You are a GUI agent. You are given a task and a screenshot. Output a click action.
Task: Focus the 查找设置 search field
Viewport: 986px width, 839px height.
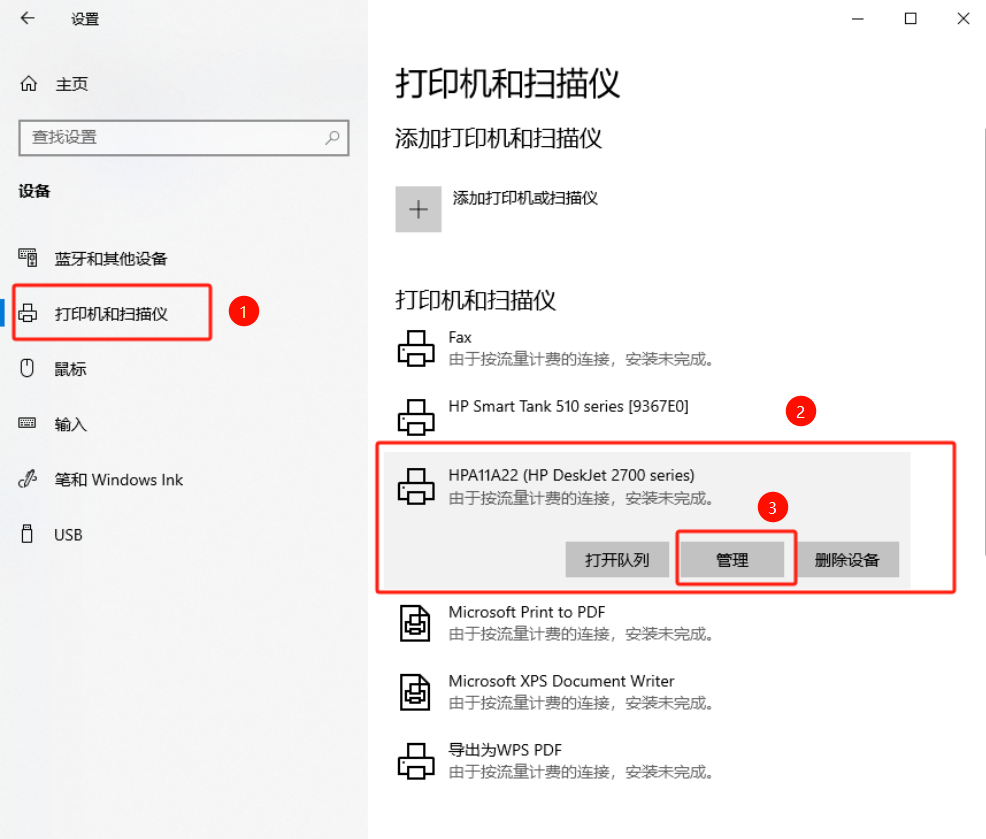pos(184,138)
